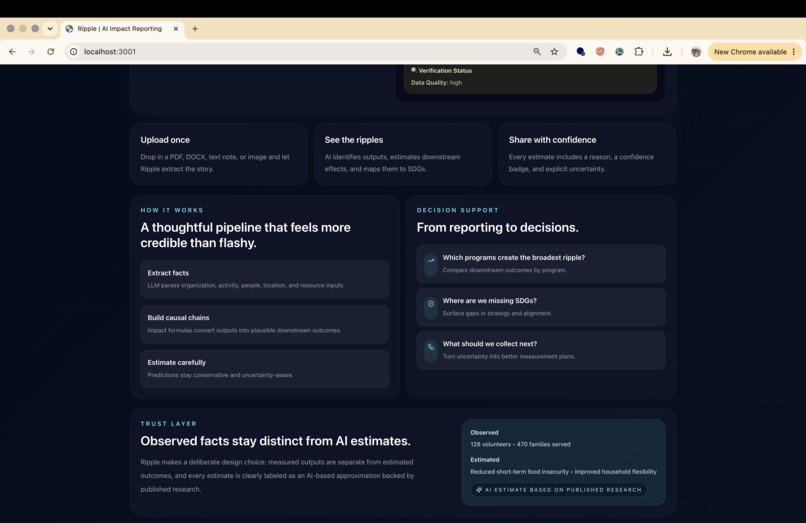Open a new browser tab
Image resolution: width=806 pixels, height=523 pixels.
click(x=195, y=29)
